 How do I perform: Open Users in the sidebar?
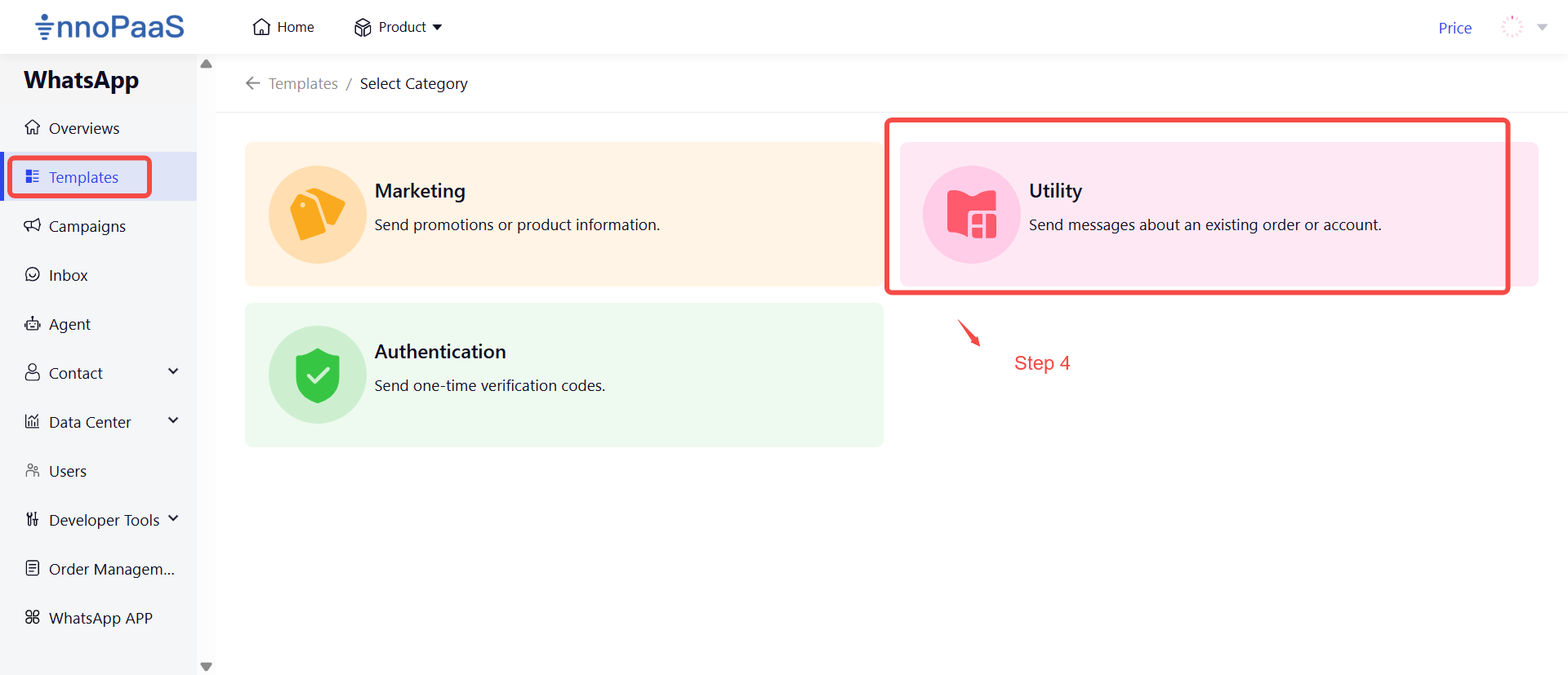[68, 471]
